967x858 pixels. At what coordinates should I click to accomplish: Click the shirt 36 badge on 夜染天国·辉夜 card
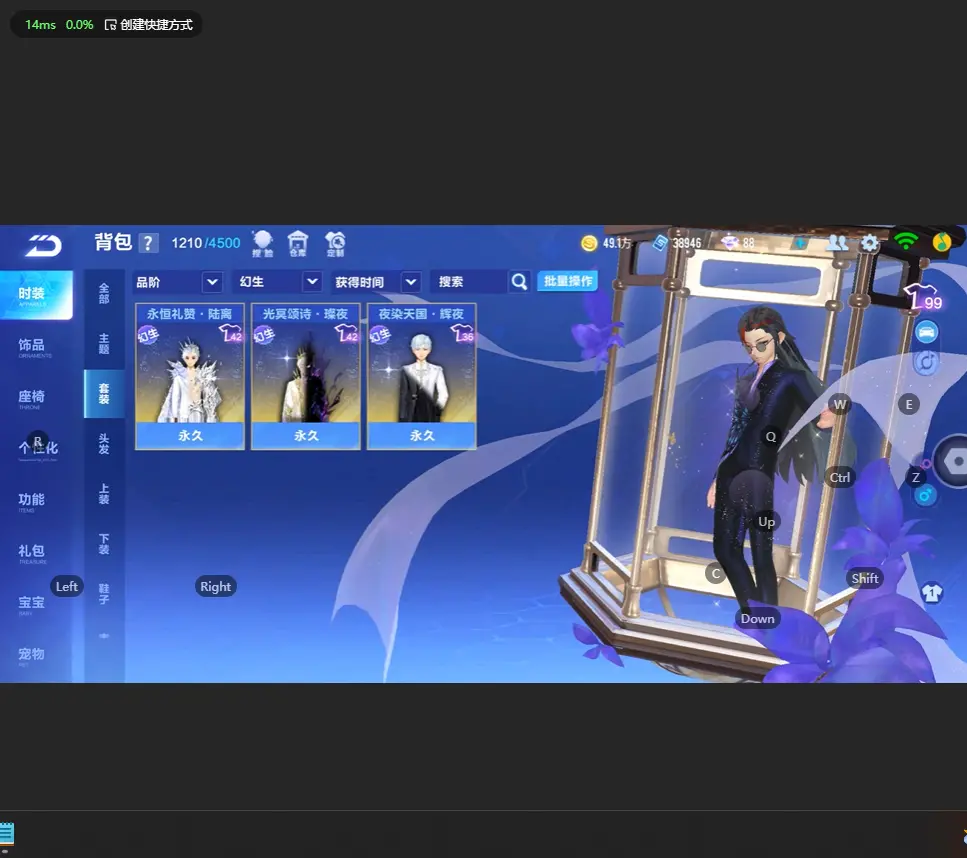[463, 334]
